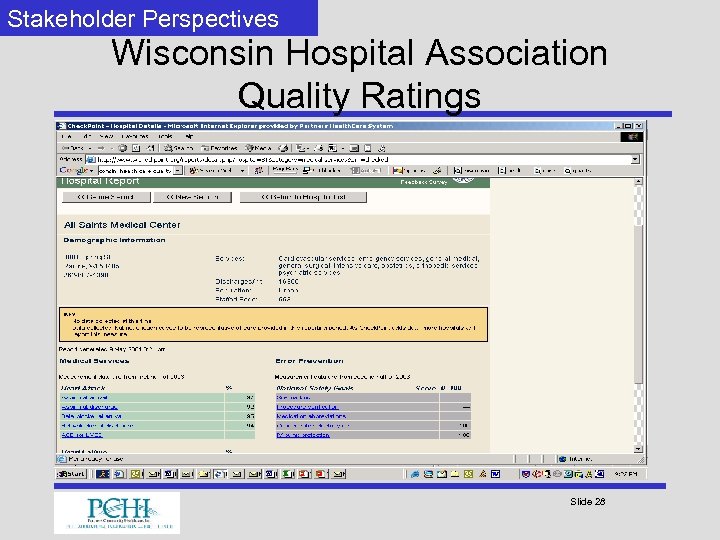Open the Media toolbar button
This screenshot has height=540, width=720.
point(259,148)
